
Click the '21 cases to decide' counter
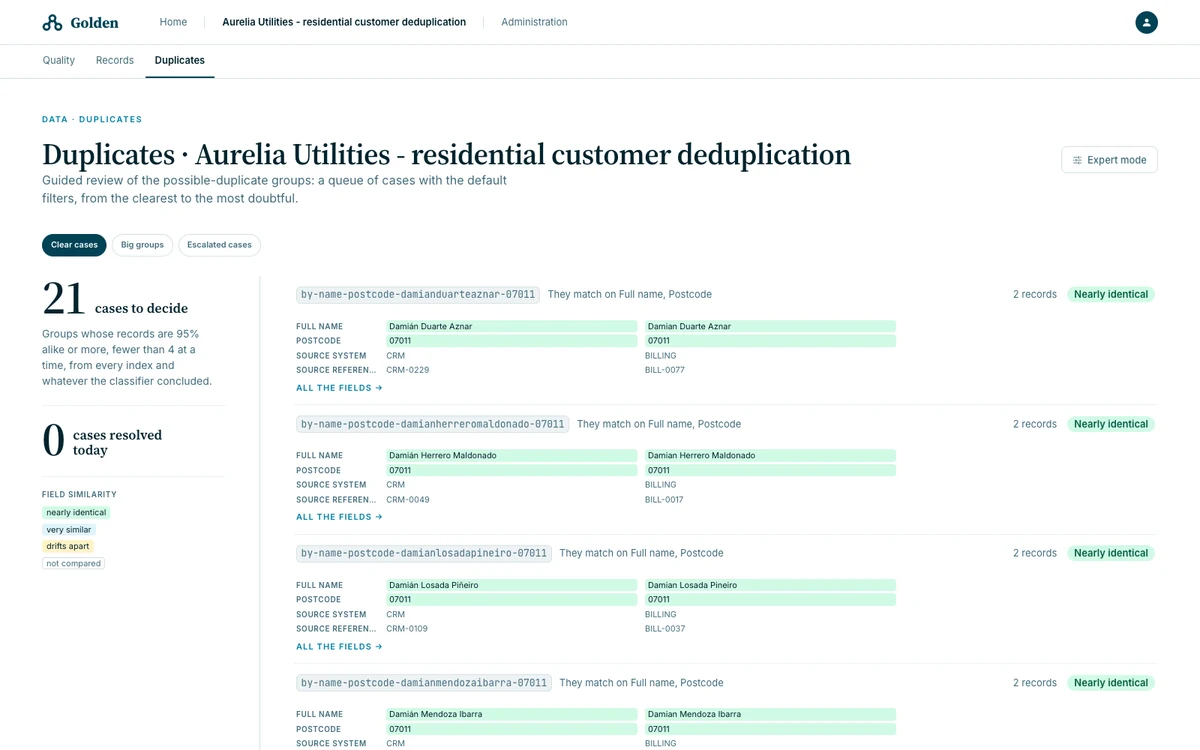pos(115,299)
